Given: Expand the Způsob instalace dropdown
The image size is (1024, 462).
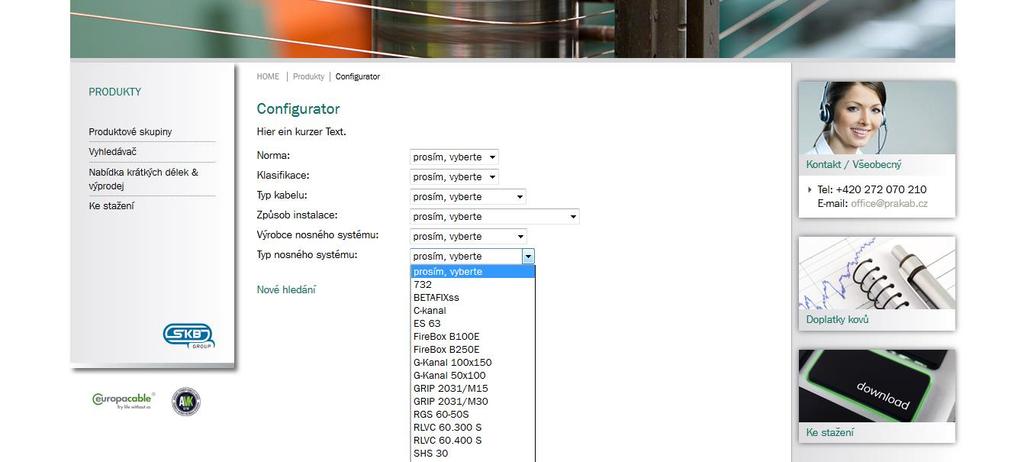Looking at the screenshot, I should (x=494, y=216).
